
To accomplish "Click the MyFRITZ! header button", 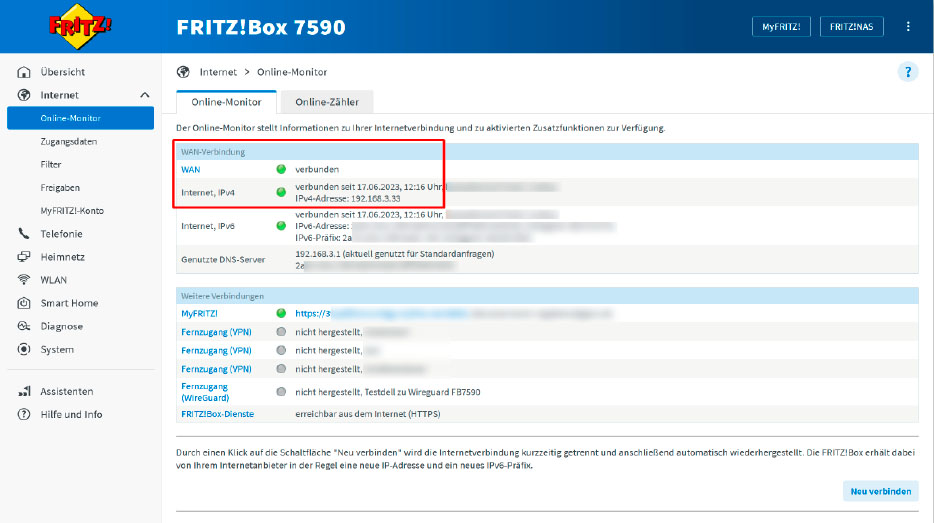I will 781,27.
